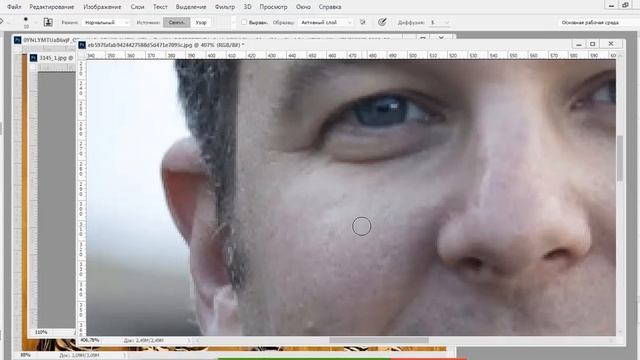The width and height of the screenshot is (640, 360).
Task: Open the Режим blending mode dropdown
Action: pyautogui.click(x=106, y=22)
